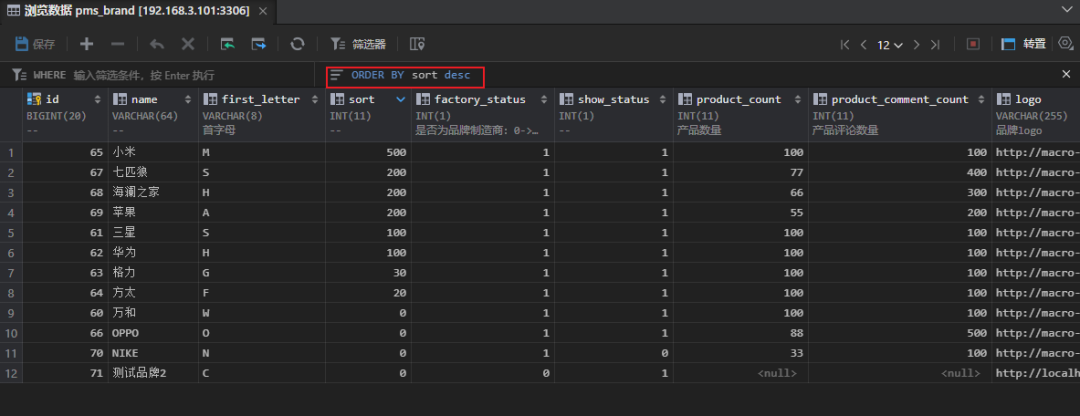Screen dimensions: 1080x416
Task: Jump to the last page of results
Action: 935,44
